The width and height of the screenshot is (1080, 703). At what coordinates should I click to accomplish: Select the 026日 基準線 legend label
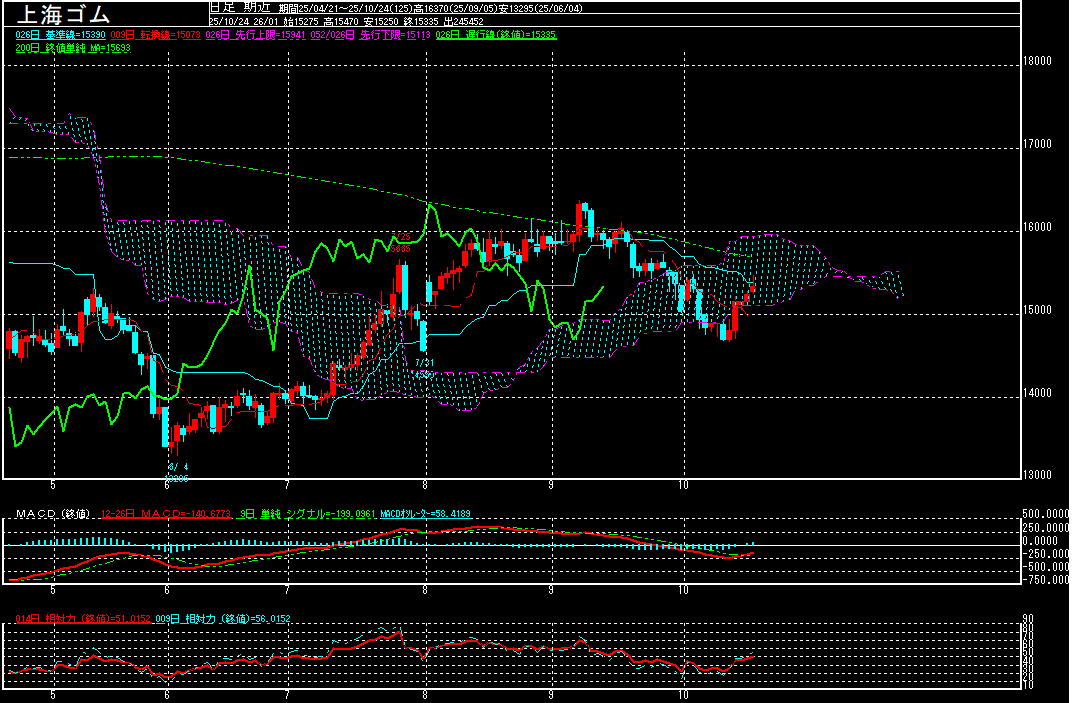click(x=56, y=34)
